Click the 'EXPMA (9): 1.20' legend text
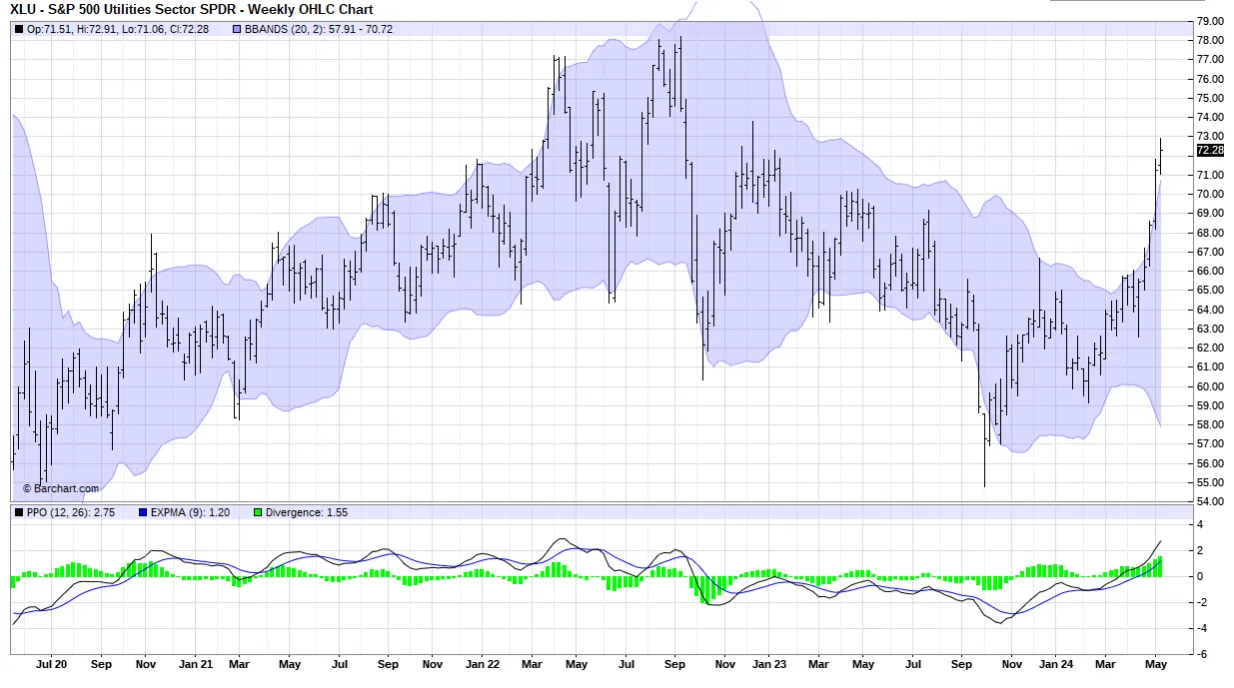 pos(191,512)
